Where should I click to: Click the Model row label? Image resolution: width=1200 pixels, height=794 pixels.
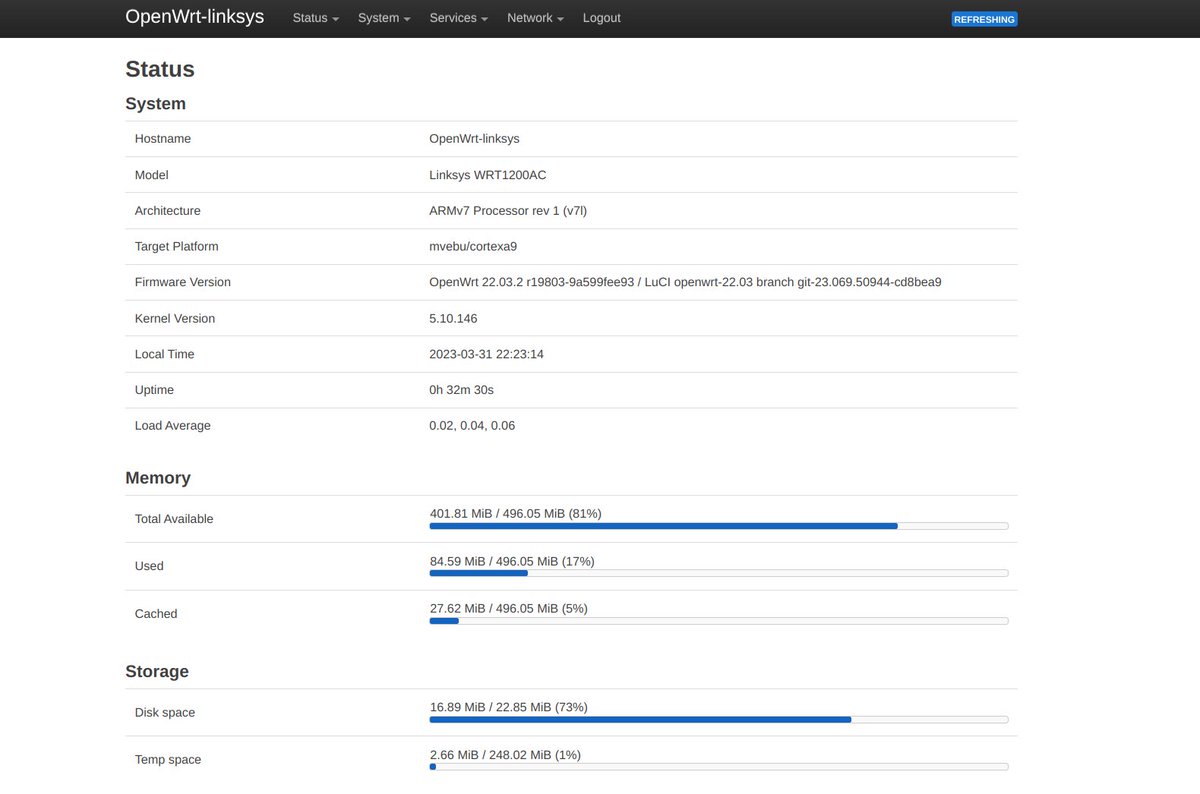coord(152,175)
